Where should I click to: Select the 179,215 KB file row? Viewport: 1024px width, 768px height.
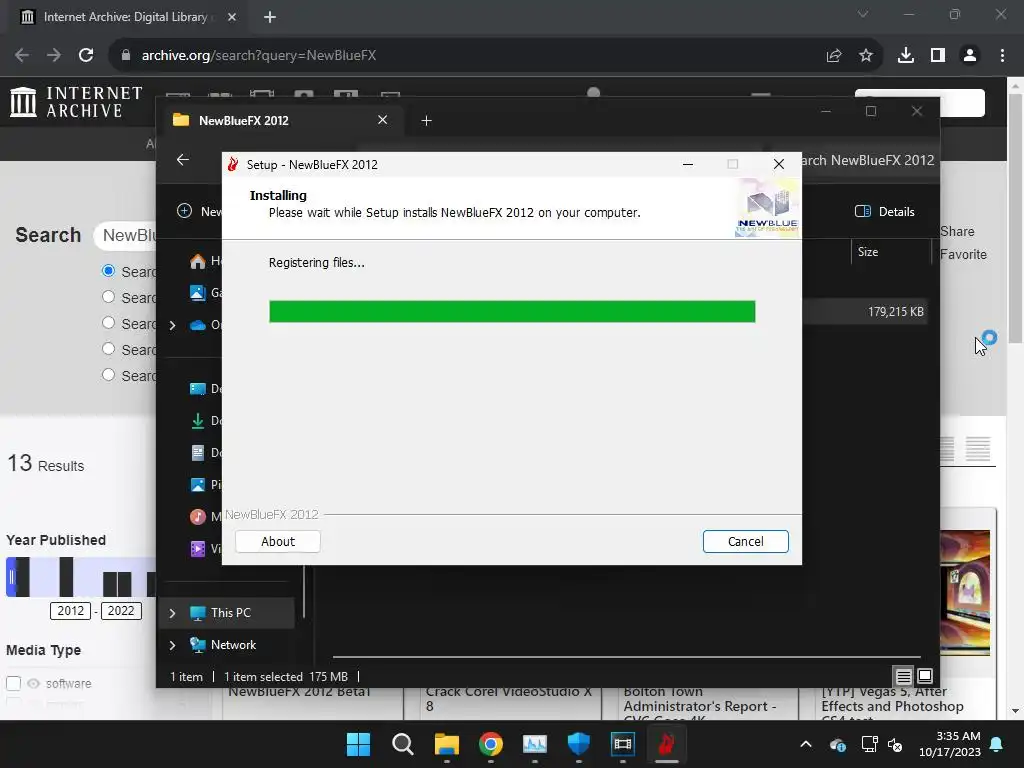tap(864, 312)
